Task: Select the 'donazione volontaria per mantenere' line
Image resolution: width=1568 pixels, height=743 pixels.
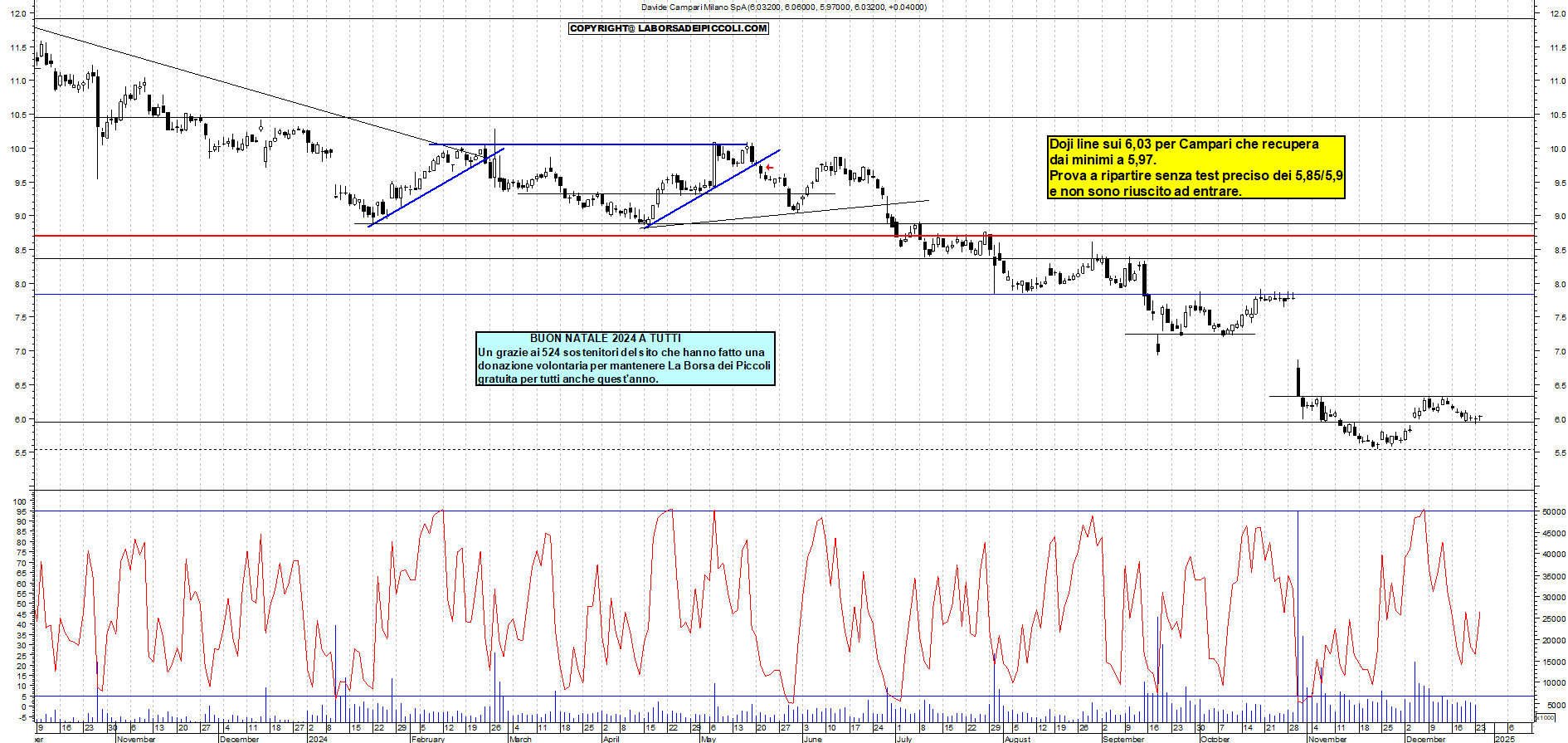Action: coord(624,365)
